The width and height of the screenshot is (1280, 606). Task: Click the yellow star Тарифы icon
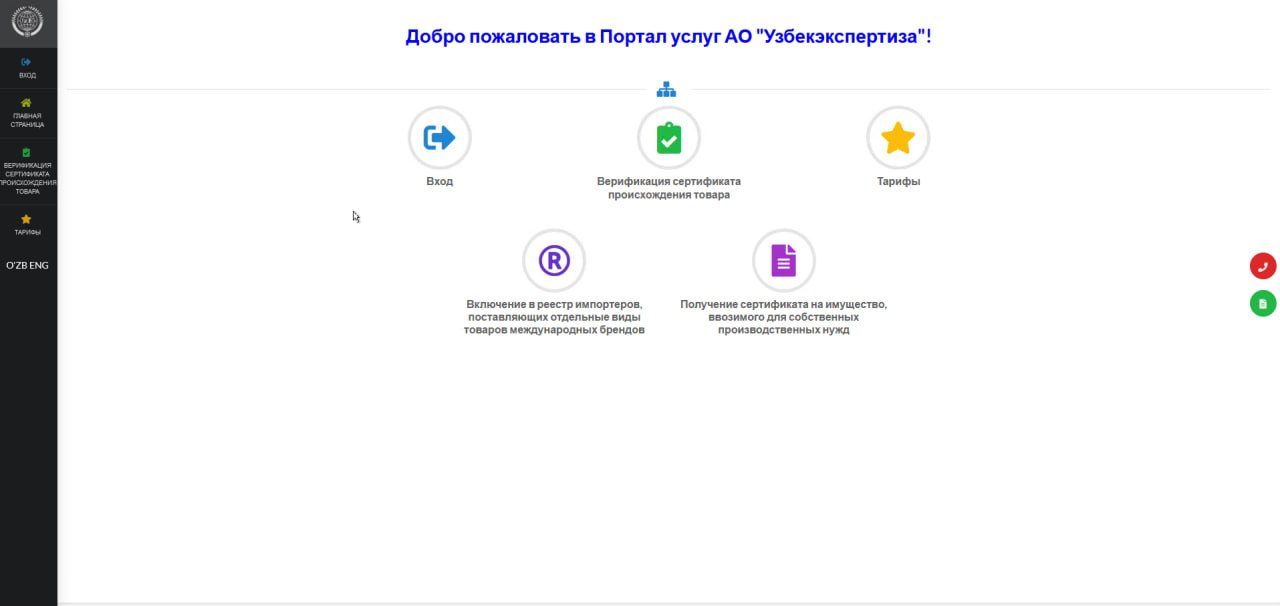point(898,138)
